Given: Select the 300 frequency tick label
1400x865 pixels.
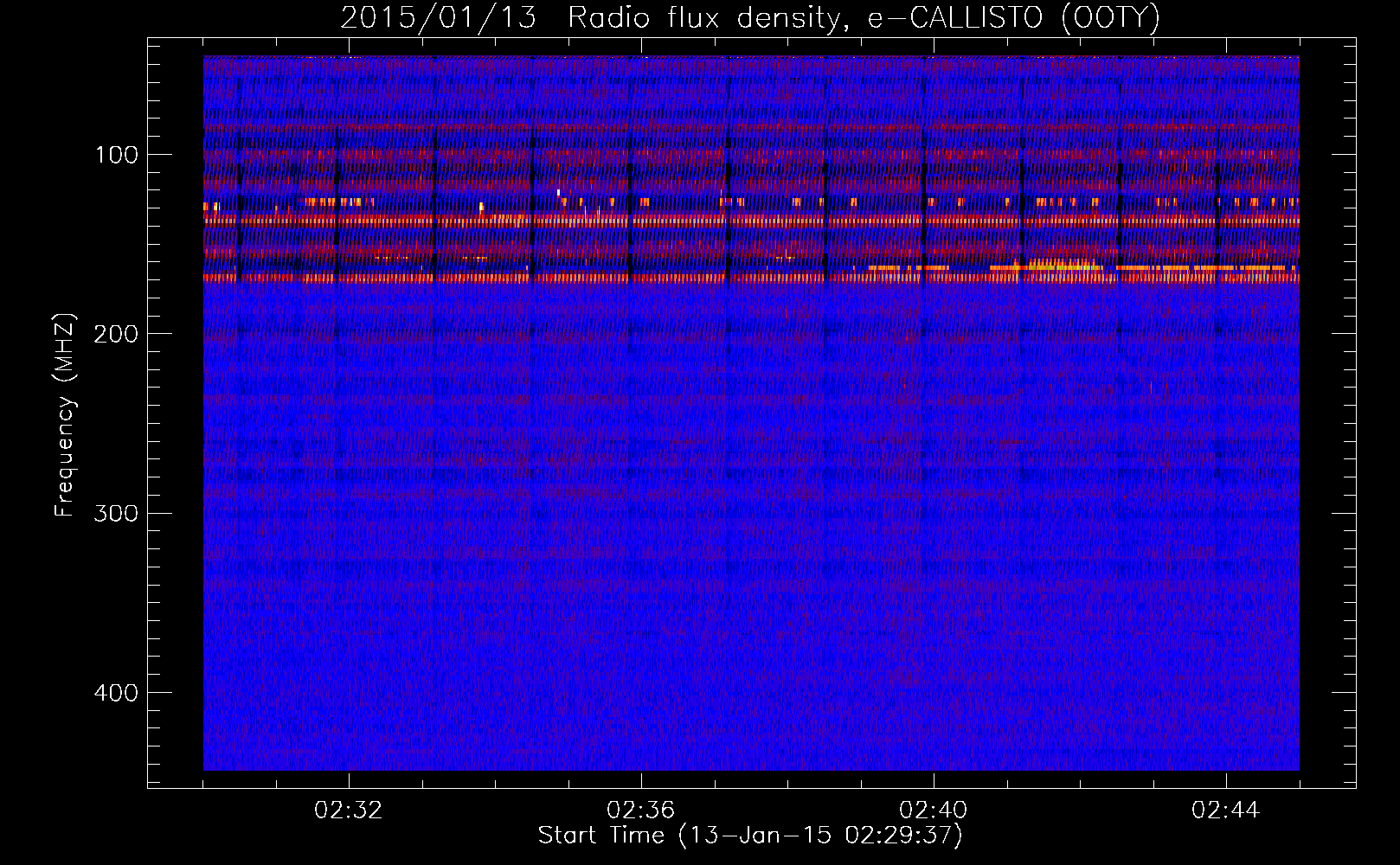Looking at the screenshot, I should pyautogui.click(x=116, y=513).
